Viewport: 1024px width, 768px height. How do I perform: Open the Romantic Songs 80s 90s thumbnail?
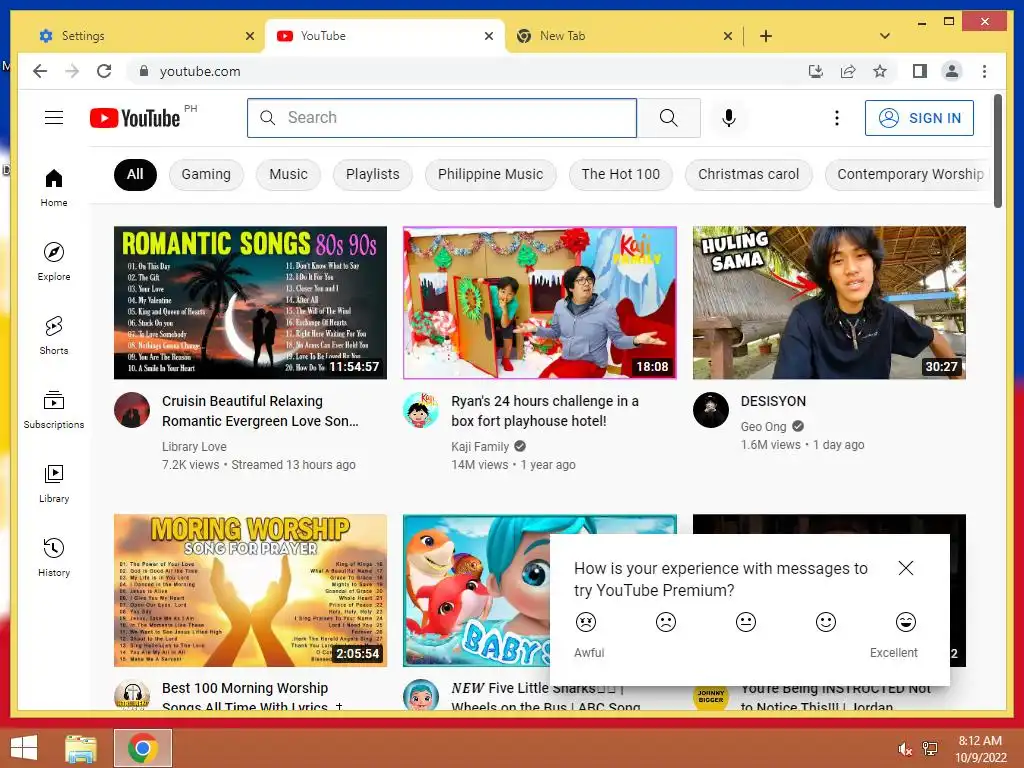(250, 302)
